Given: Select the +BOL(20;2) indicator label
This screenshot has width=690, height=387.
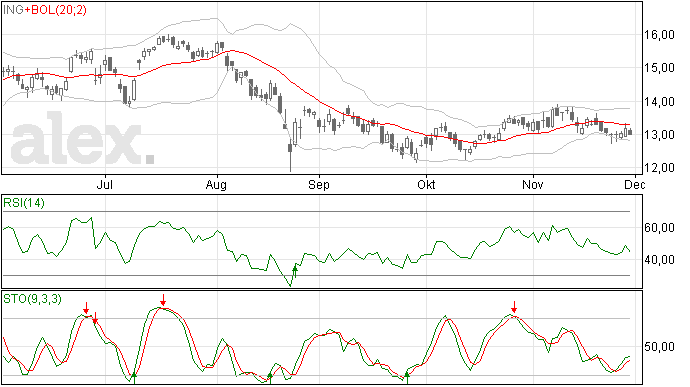Looking at the screenshot, I should [x=55, y=10].
